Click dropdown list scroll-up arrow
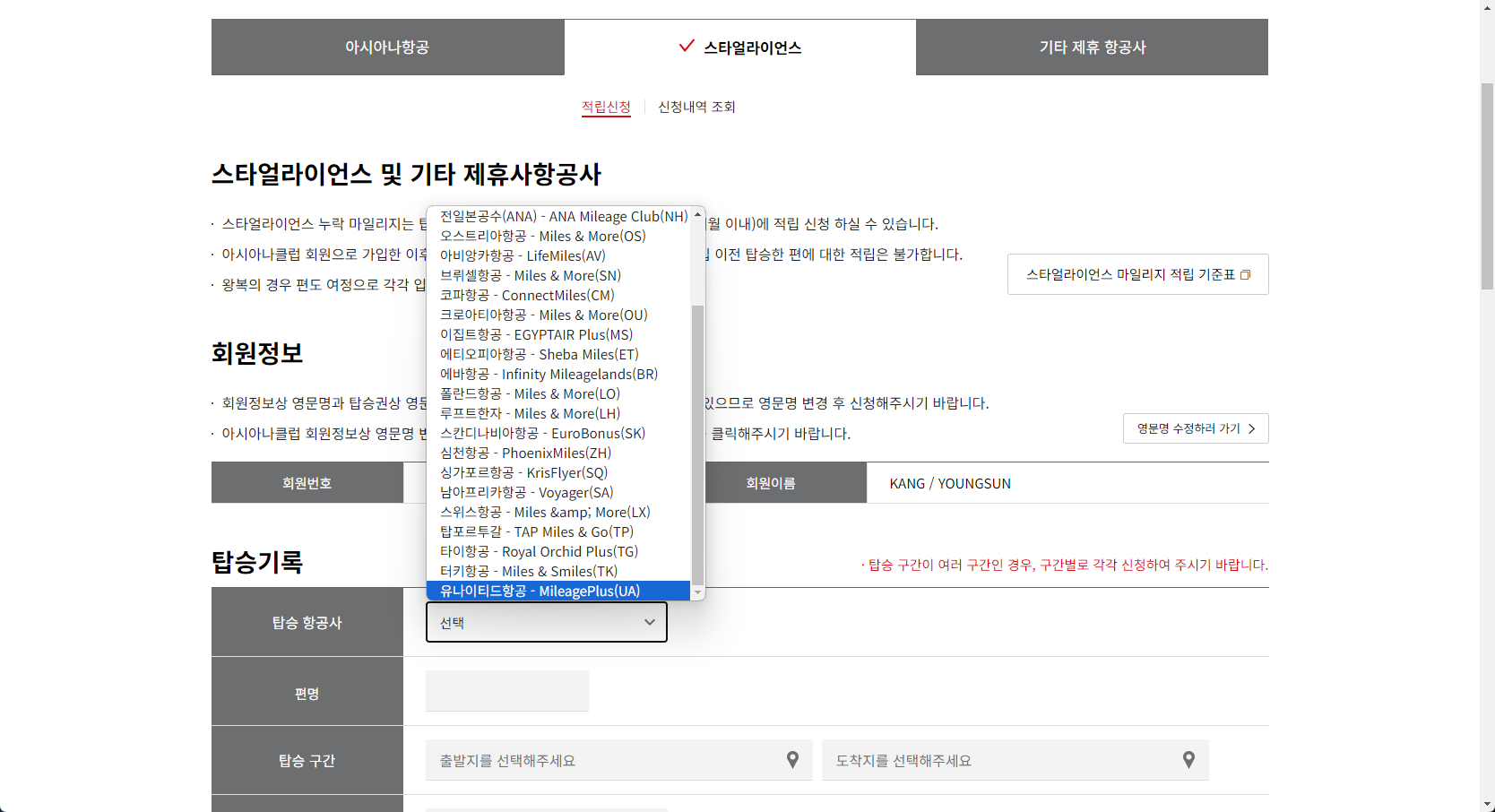This screenshot has width=1495, height=812. click(x=697, y=215)
